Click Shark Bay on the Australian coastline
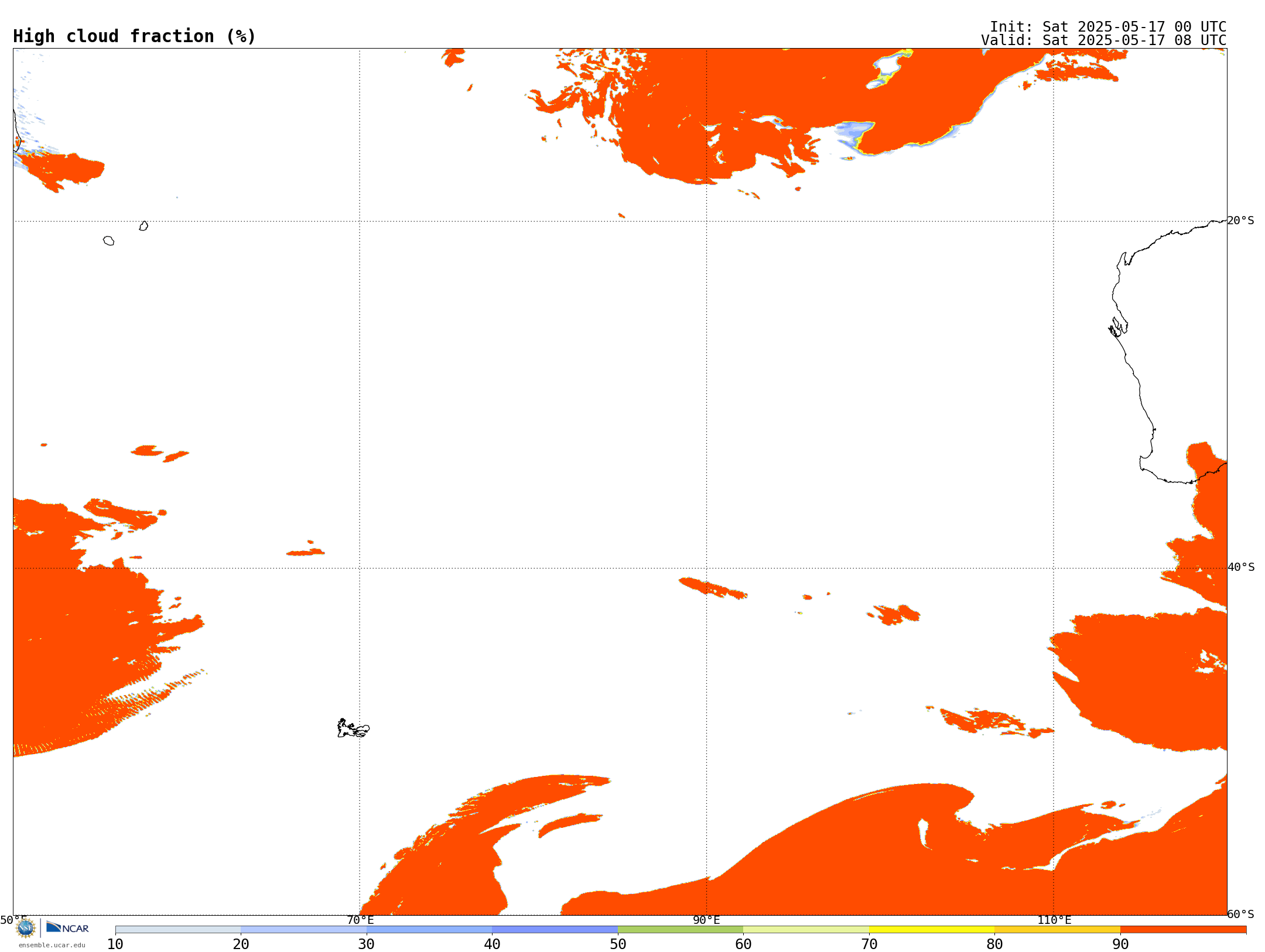 pyautogui.click(x=1119, y=327)
